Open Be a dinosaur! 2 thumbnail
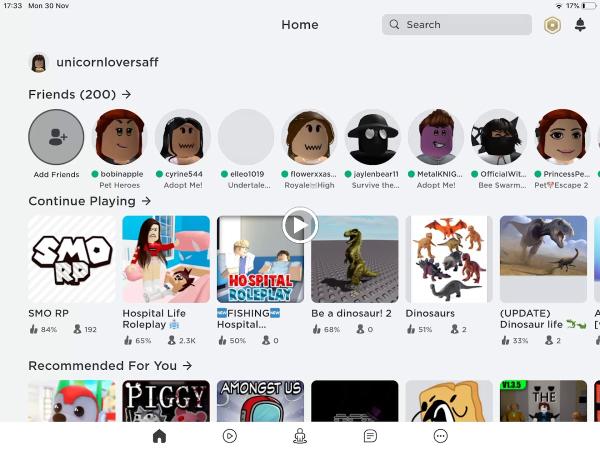This screenshot has width=600, height=450. point(355,259)
